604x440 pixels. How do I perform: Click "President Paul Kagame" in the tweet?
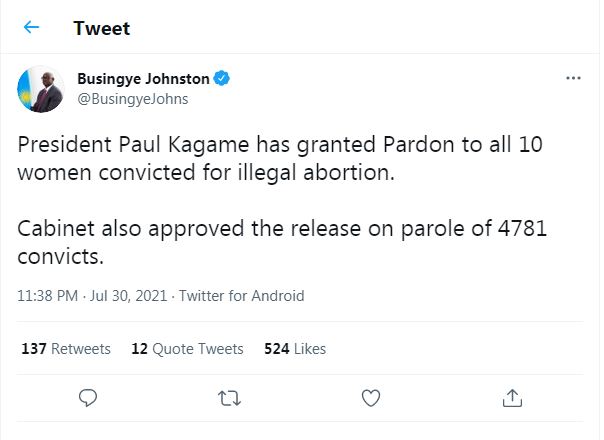click(x=117, y=144)
